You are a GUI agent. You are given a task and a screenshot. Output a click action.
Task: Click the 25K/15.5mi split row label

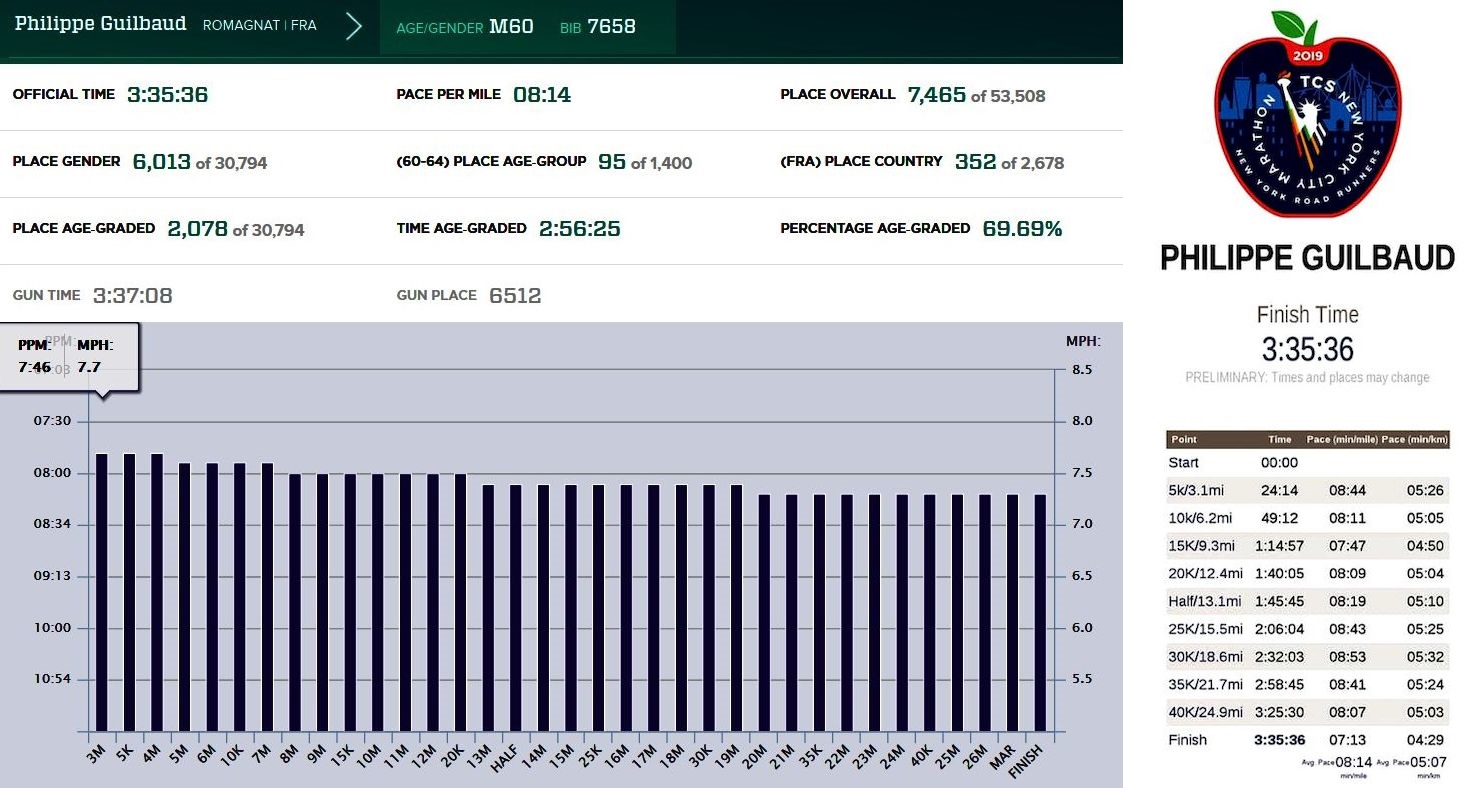(x=1205, y=629)
